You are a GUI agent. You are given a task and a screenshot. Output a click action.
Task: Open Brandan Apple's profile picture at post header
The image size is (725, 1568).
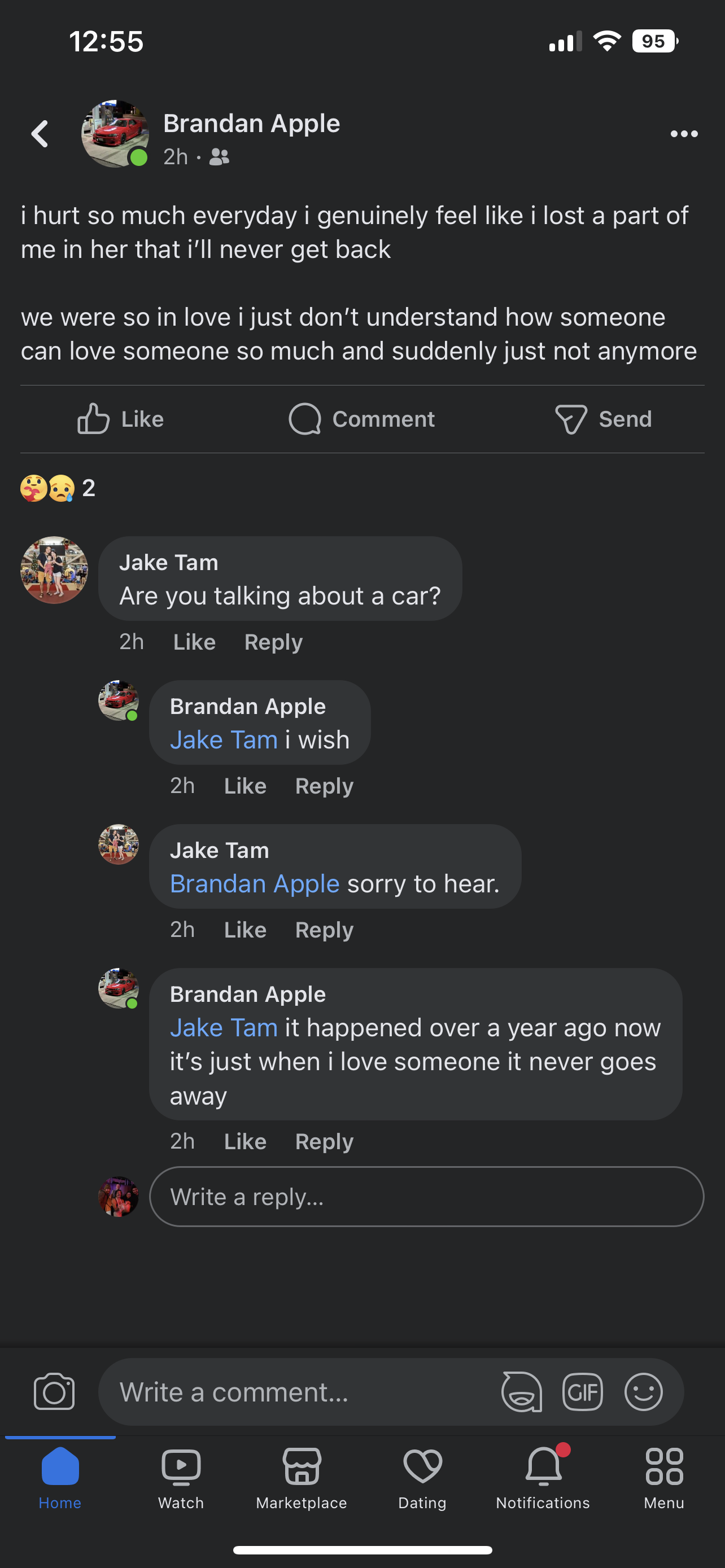(x=115, y=134)
